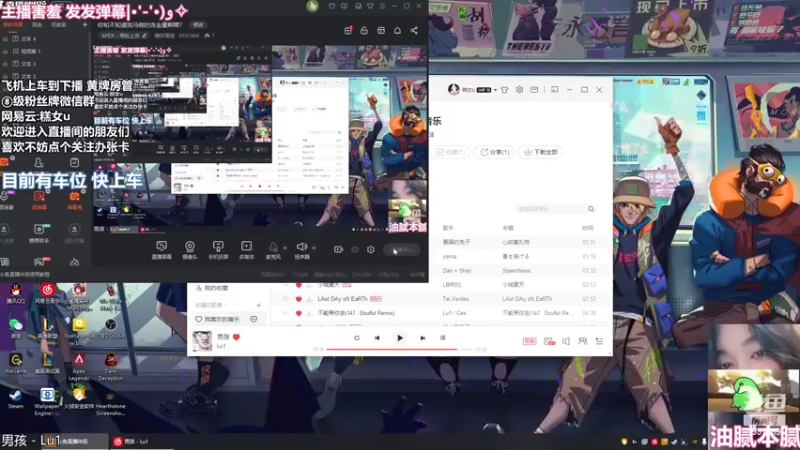The height and width of the screenshot is (450, 800).
Task: Click share icon at streaming app top right
Action: pos(414,31)
